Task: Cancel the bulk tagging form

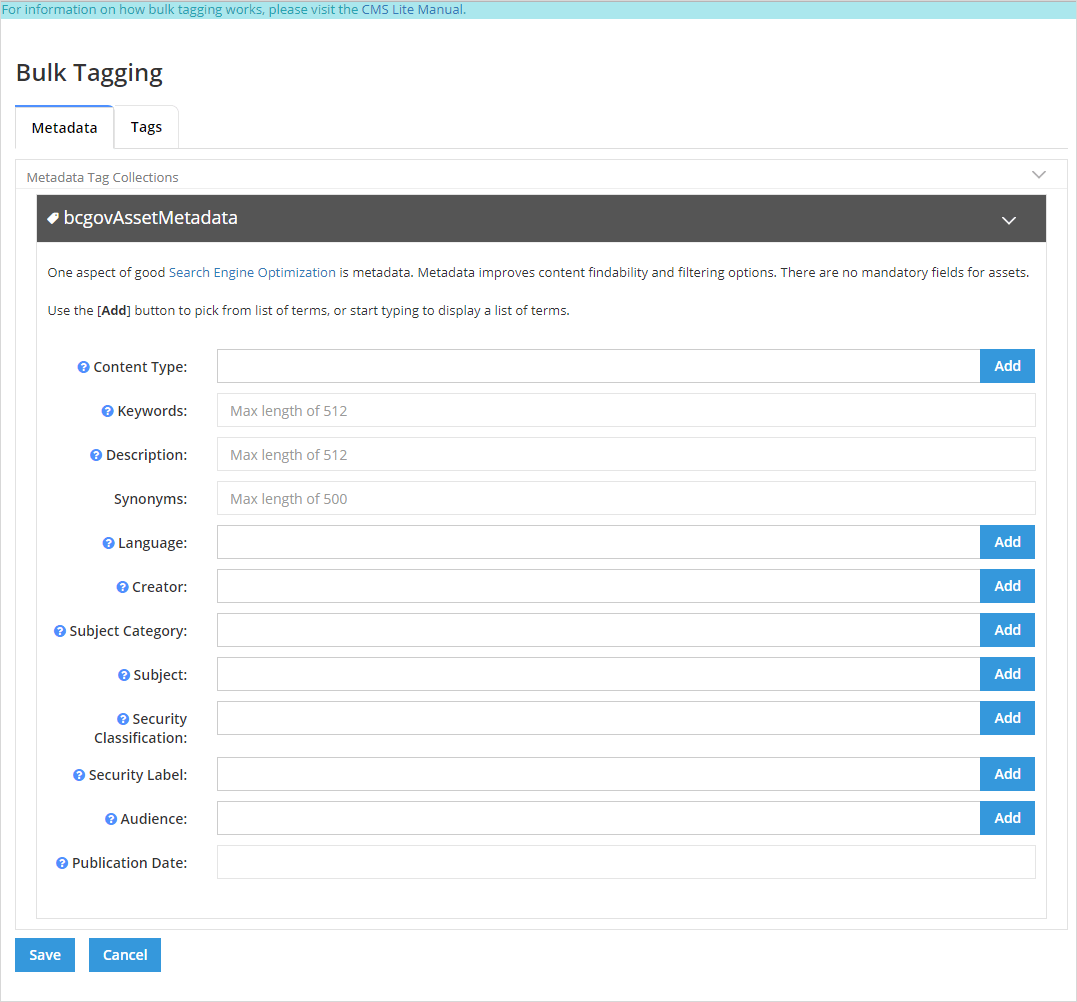Action: [x=125, y=955]
